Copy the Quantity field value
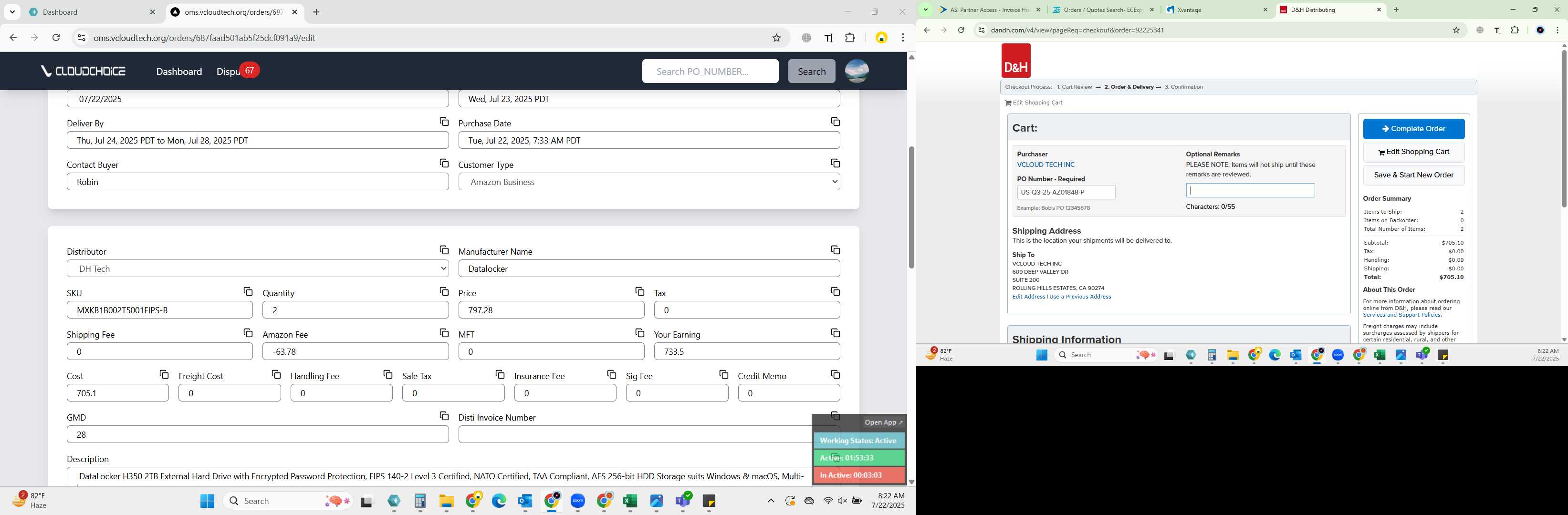The image size is (1568, 515). pos(444,292)
